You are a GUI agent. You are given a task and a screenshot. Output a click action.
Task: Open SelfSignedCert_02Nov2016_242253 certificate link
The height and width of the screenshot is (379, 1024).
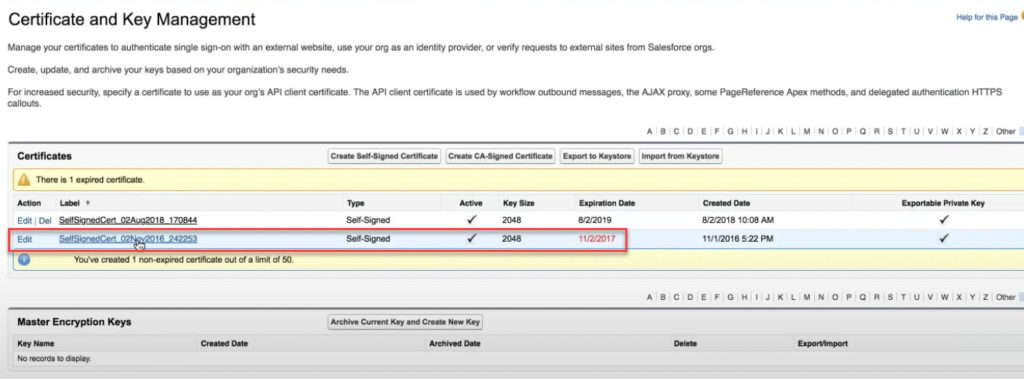(128, 239)
